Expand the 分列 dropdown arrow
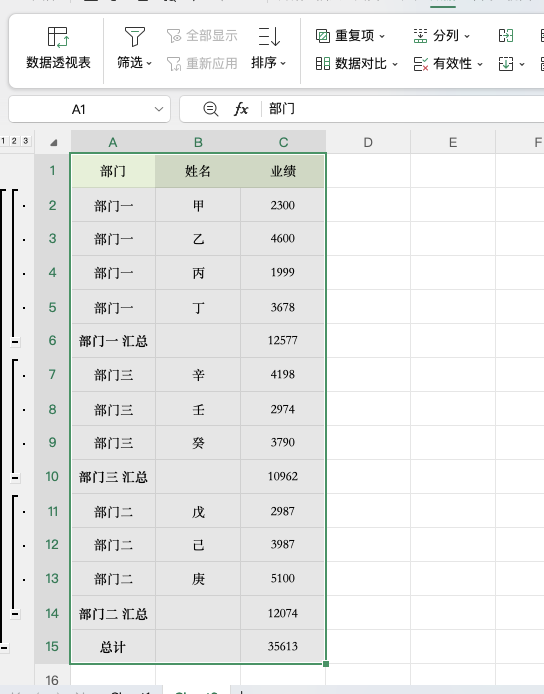 tap(467, 36)
